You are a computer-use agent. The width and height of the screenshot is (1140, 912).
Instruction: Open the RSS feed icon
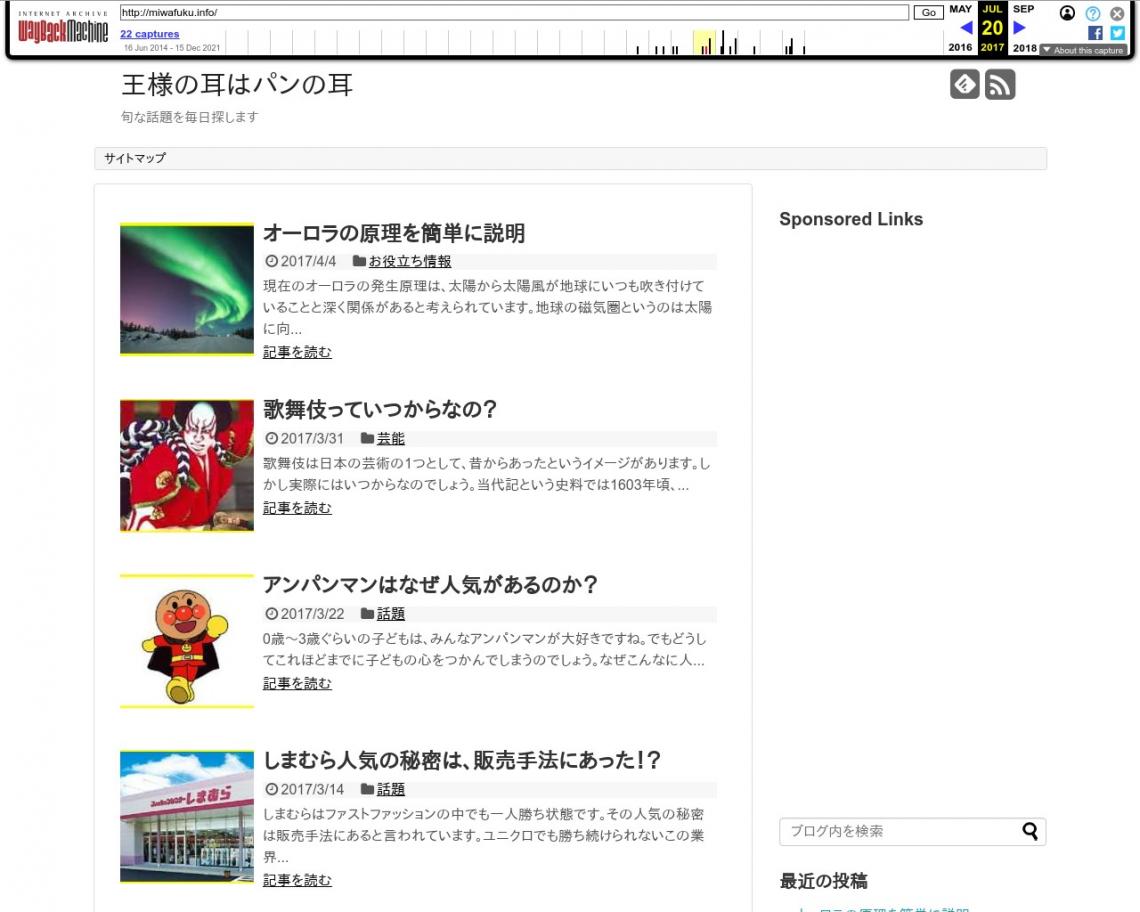coord(1000,84)
